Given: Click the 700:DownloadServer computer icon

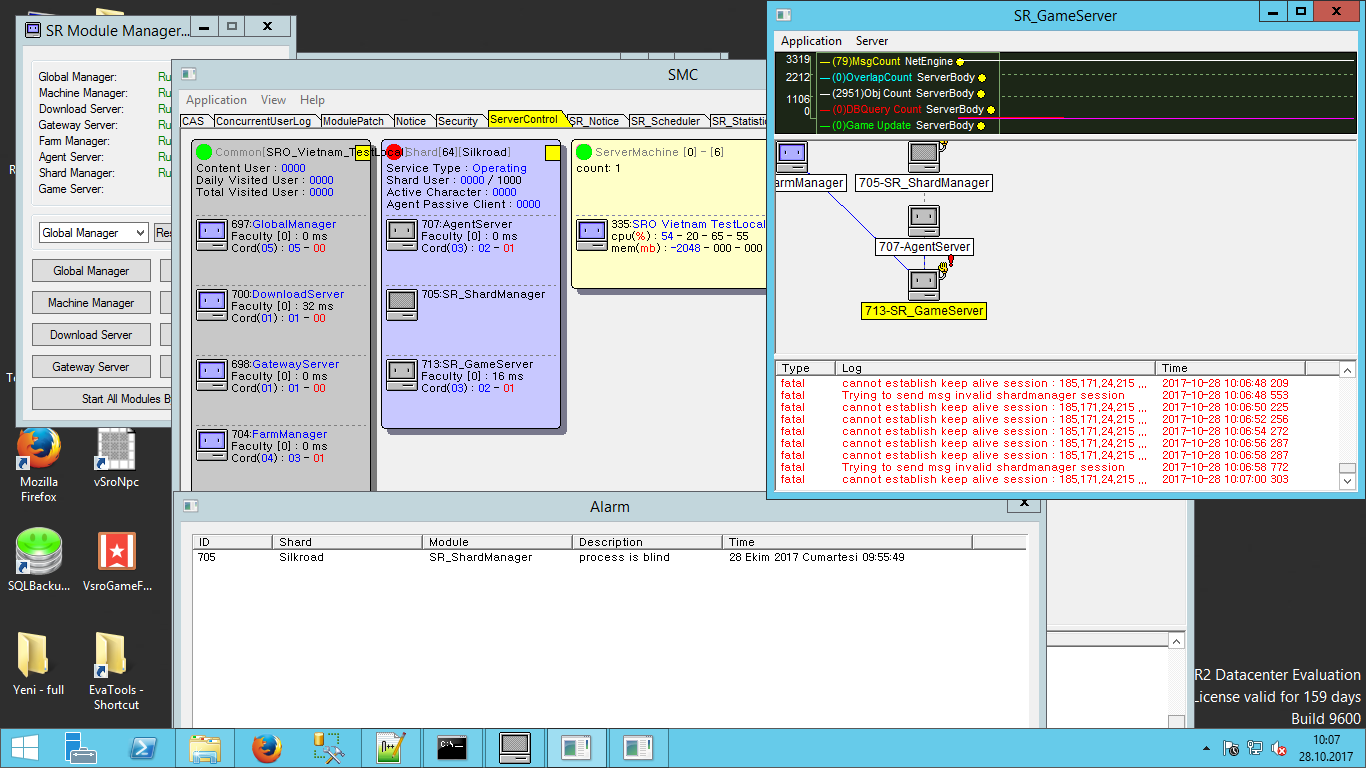Looking at the screenshot, I should (x=212, y=305).
